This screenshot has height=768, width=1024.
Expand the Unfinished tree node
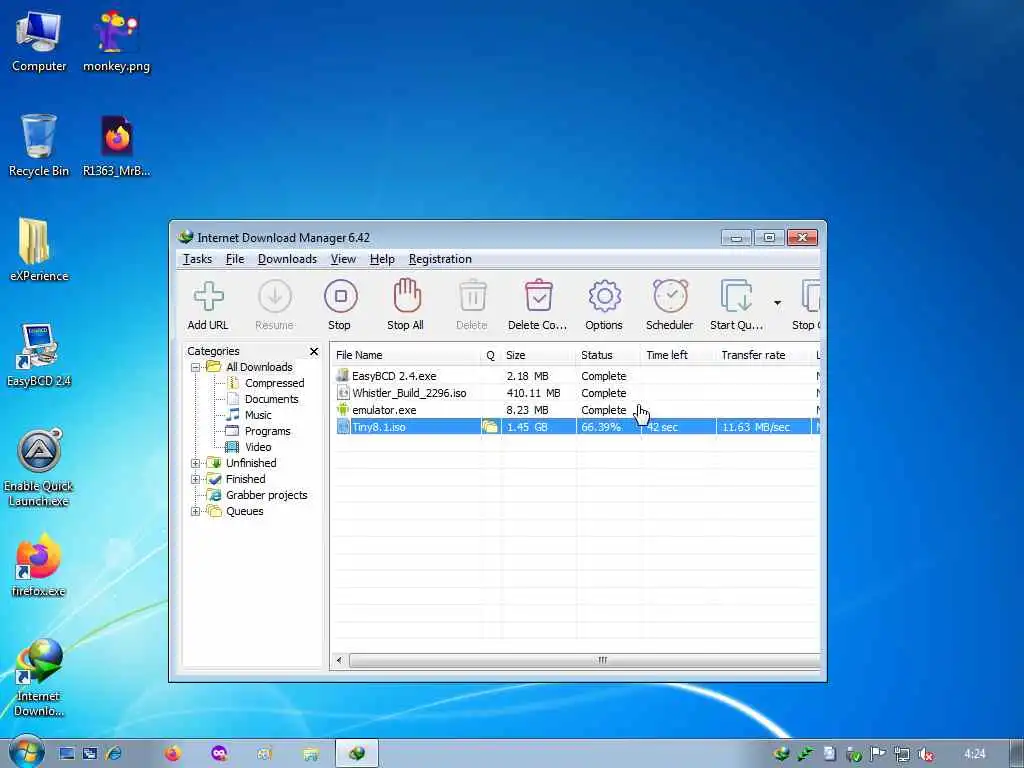coord(195,463)
